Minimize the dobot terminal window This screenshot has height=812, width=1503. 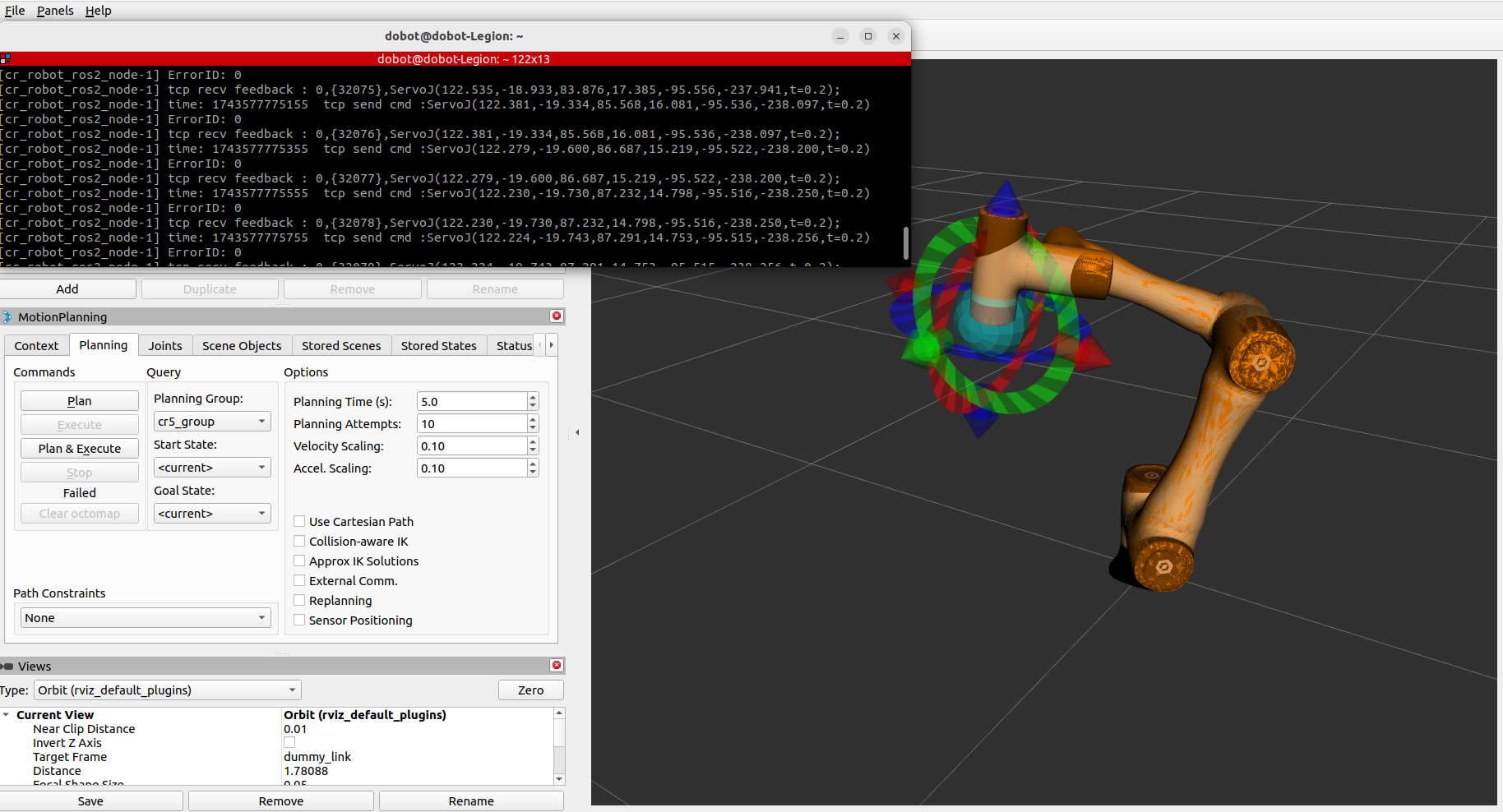[840, 36]
